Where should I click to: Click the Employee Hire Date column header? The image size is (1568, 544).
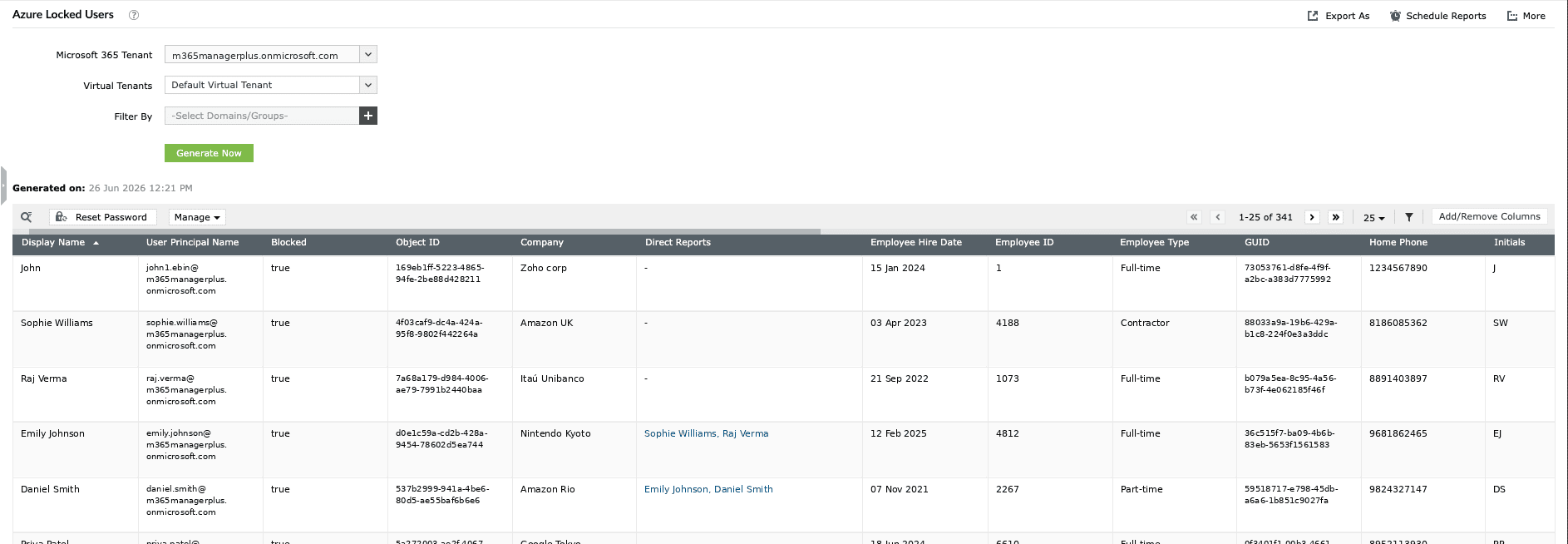pos(916,243)
